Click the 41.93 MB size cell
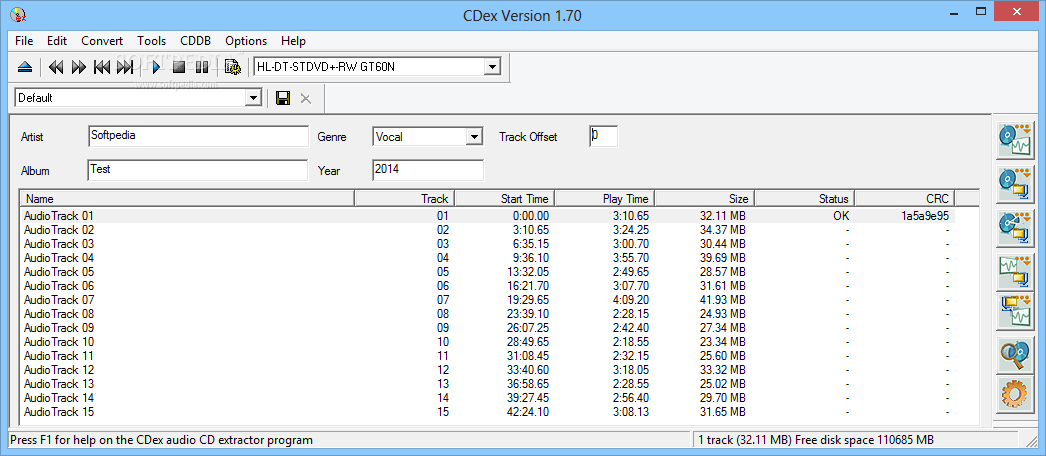Viewport: 1046px width, 456px height. (723, 300)
